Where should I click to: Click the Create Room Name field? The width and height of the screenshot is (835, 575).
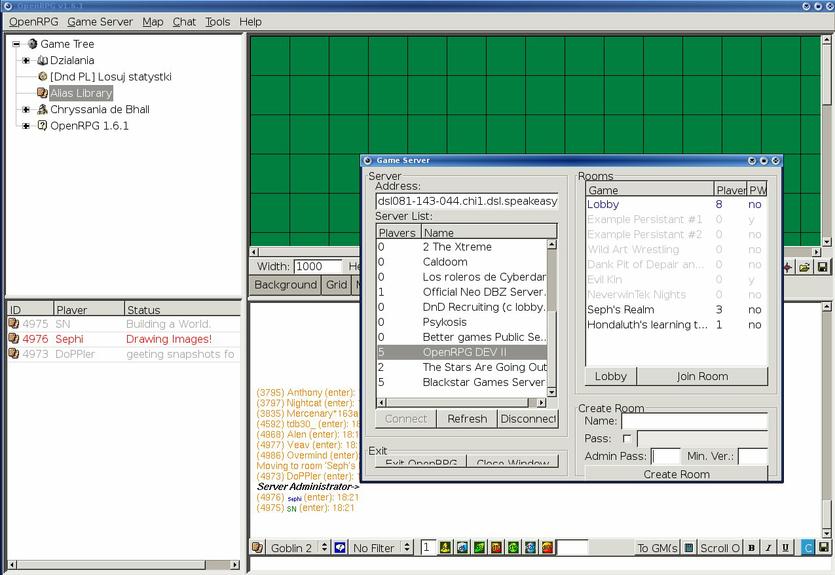tap(694, 421)
